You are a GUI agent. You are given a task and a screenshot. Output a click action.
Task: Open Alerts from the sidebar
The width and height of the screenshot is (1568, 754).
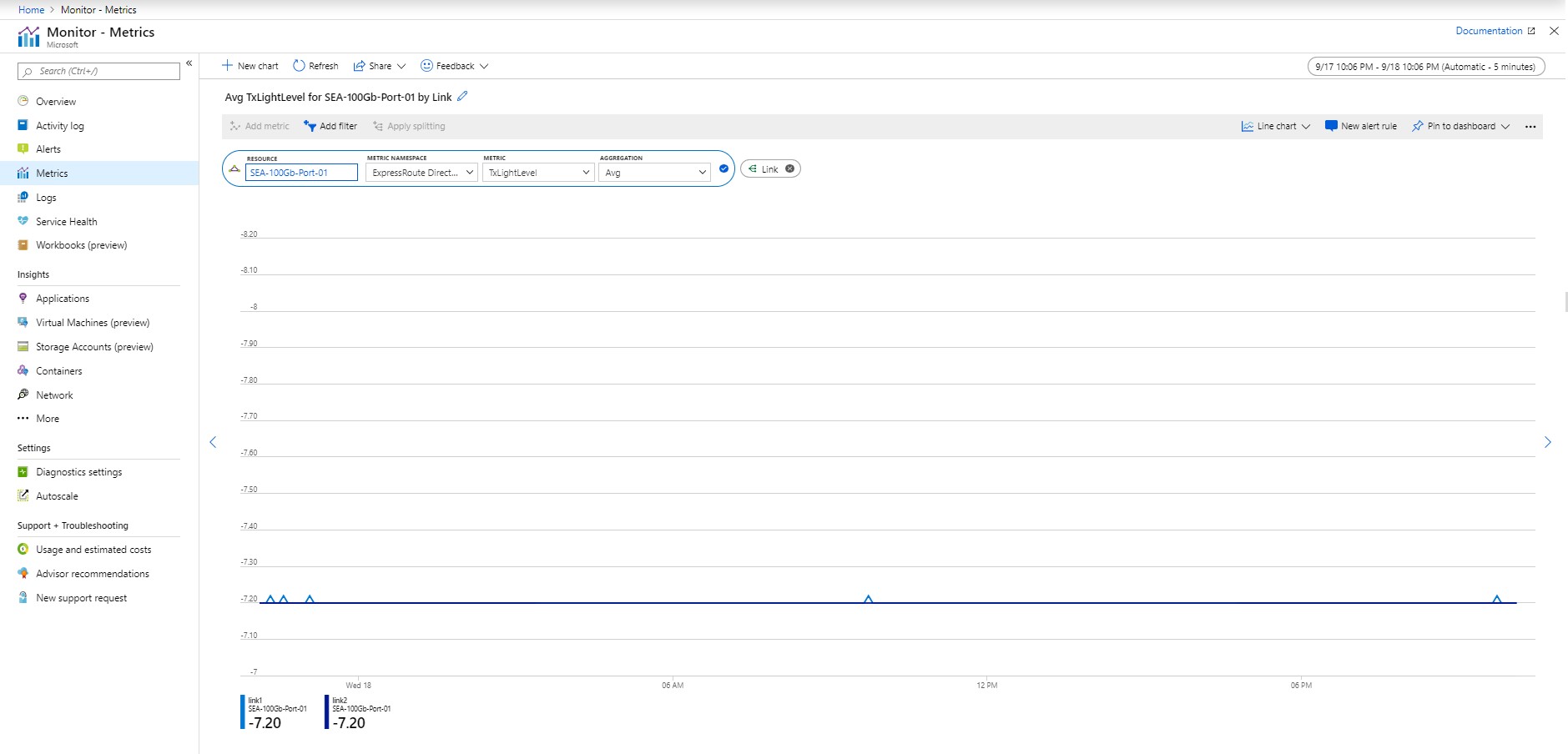click(x=49, y=148)
